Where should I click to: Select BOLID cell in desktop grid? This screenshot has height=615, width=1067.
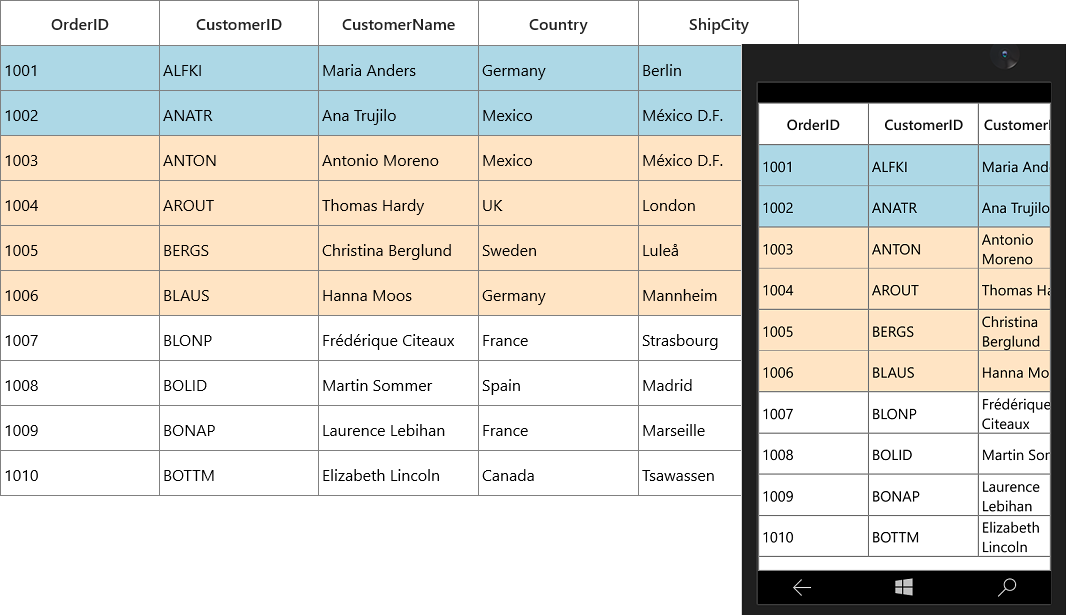coord(239,383)
